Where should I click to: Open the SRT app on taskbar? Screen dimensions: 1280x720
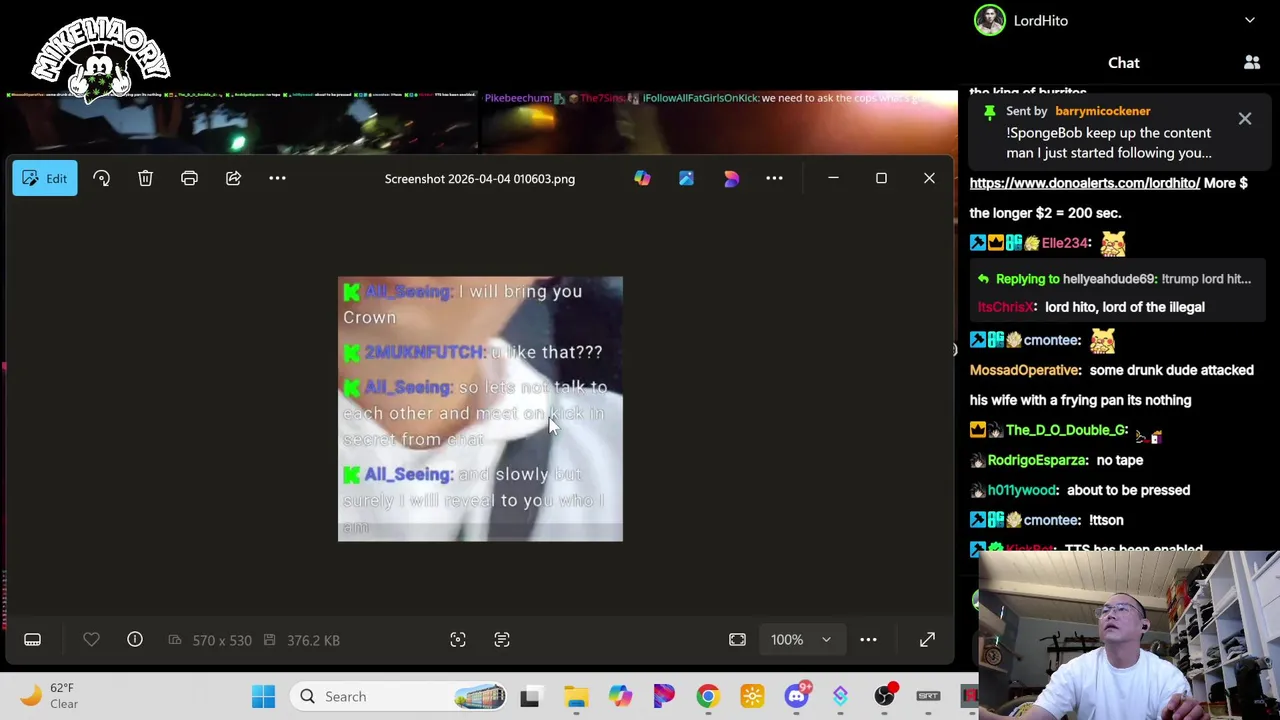click(x=928, y=696)
